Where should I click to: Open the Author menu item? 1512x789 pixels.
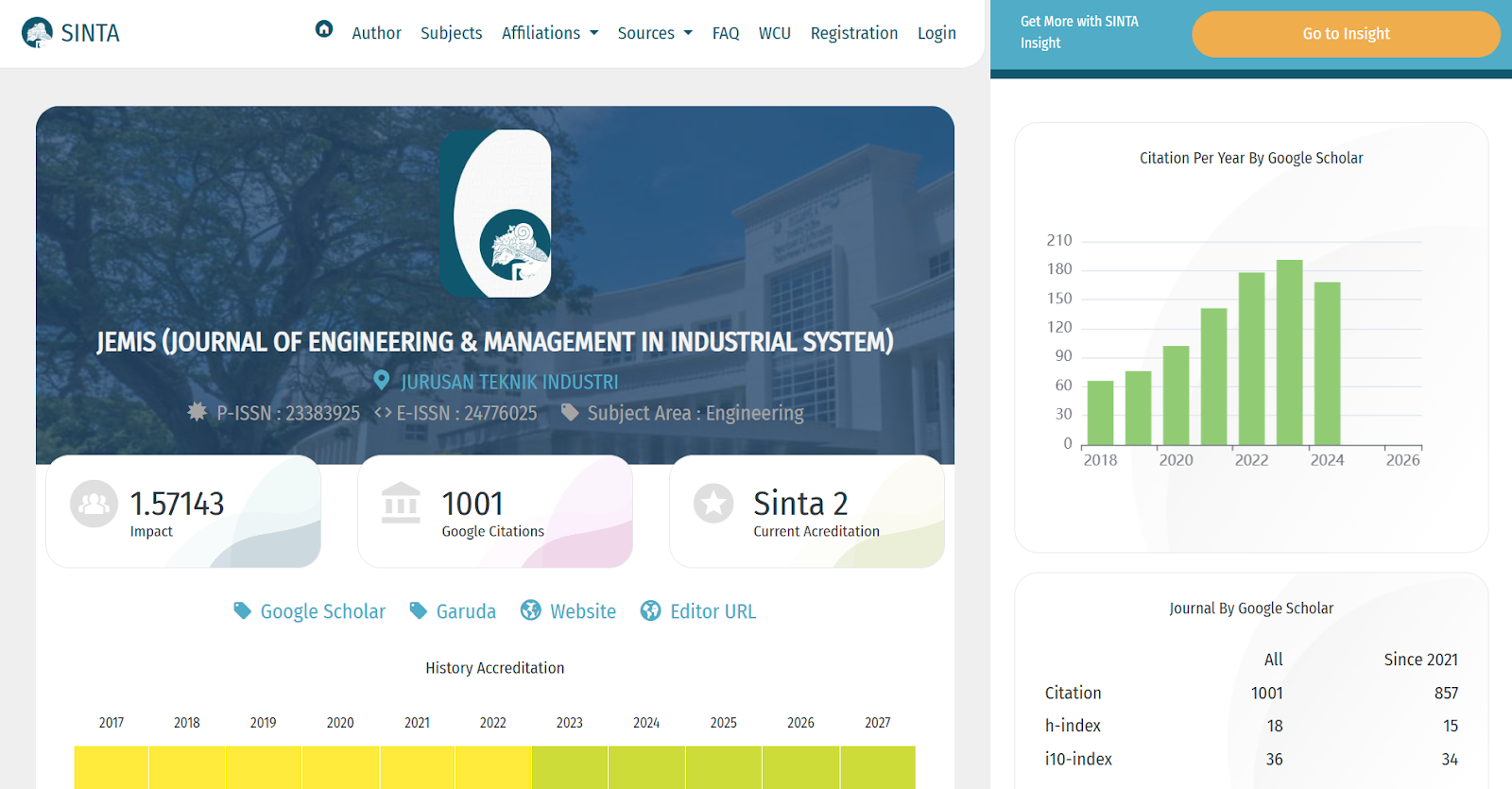[x=376, y=33]
